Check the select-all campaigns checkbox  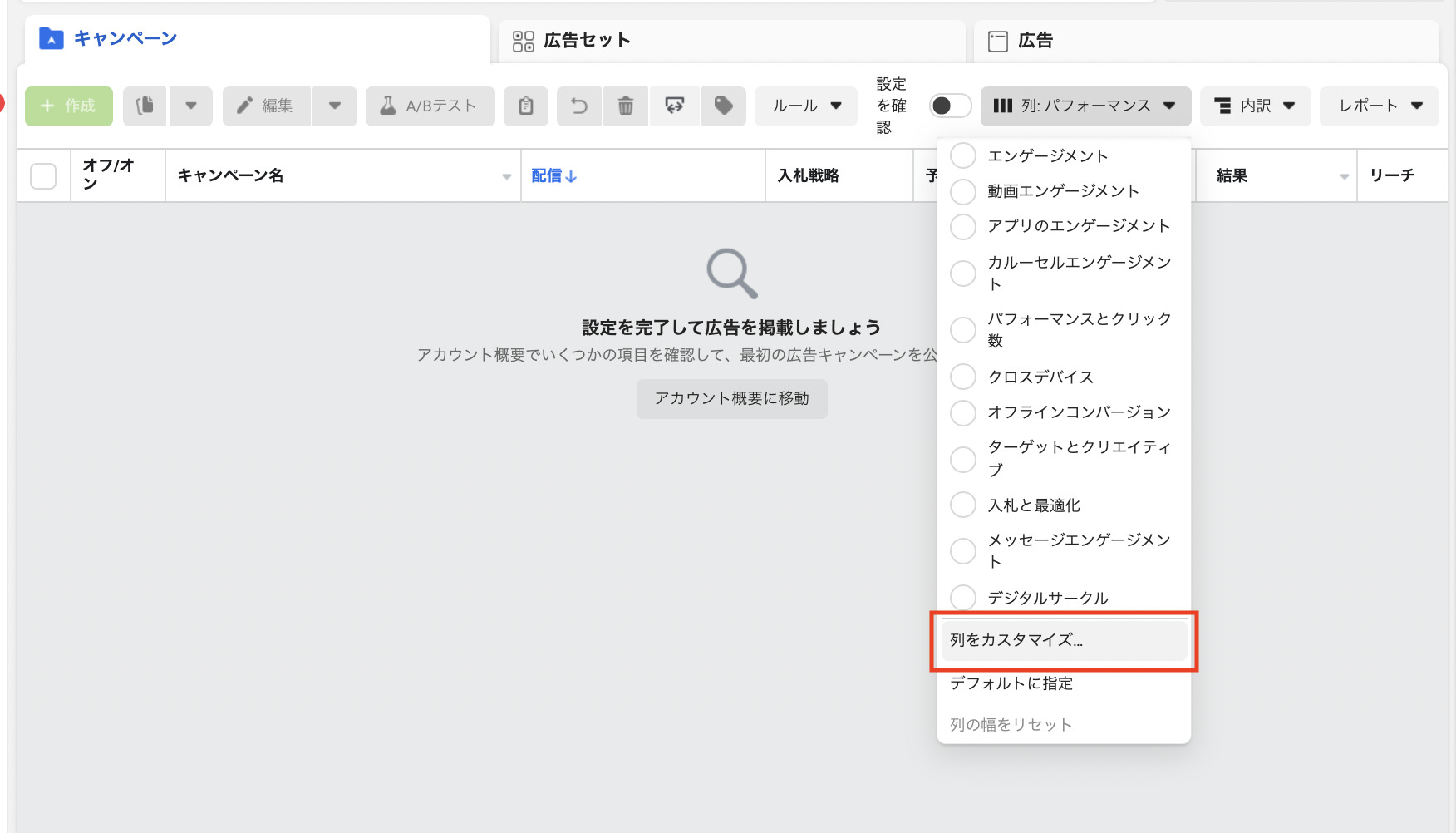[43, 176]
